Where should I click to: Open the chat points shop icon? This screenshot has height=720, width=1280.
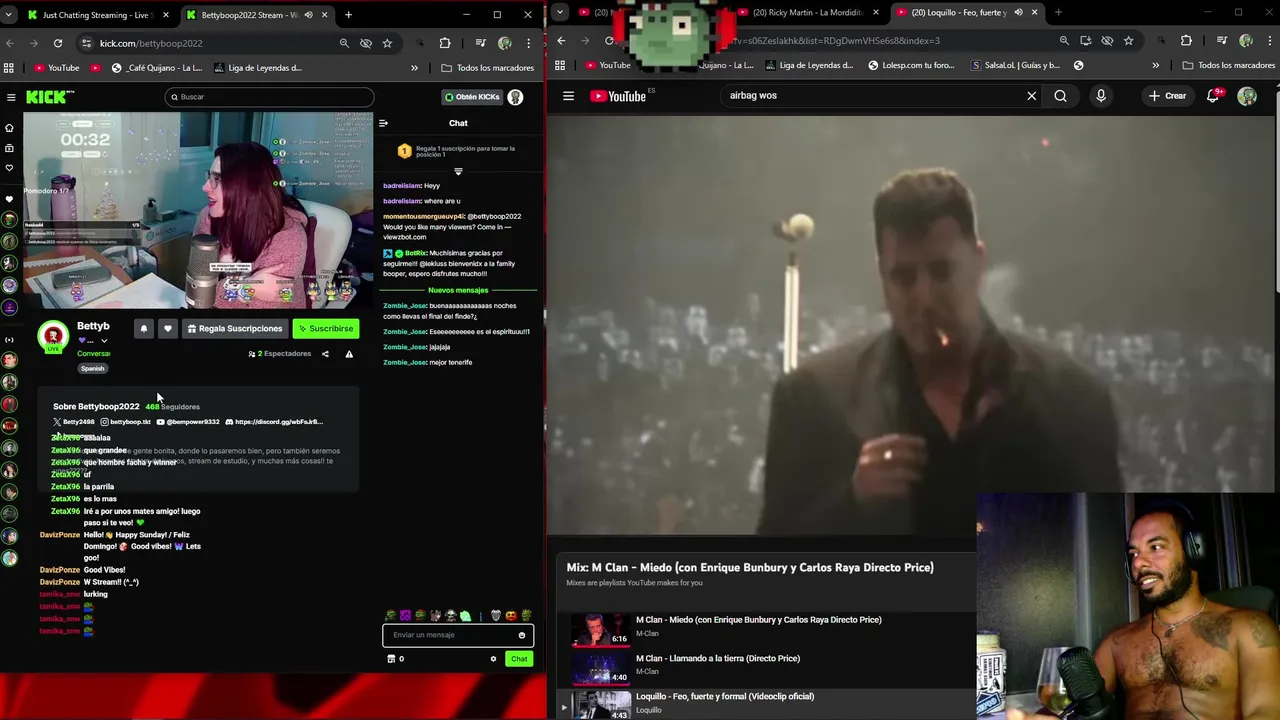click(391, 659)
